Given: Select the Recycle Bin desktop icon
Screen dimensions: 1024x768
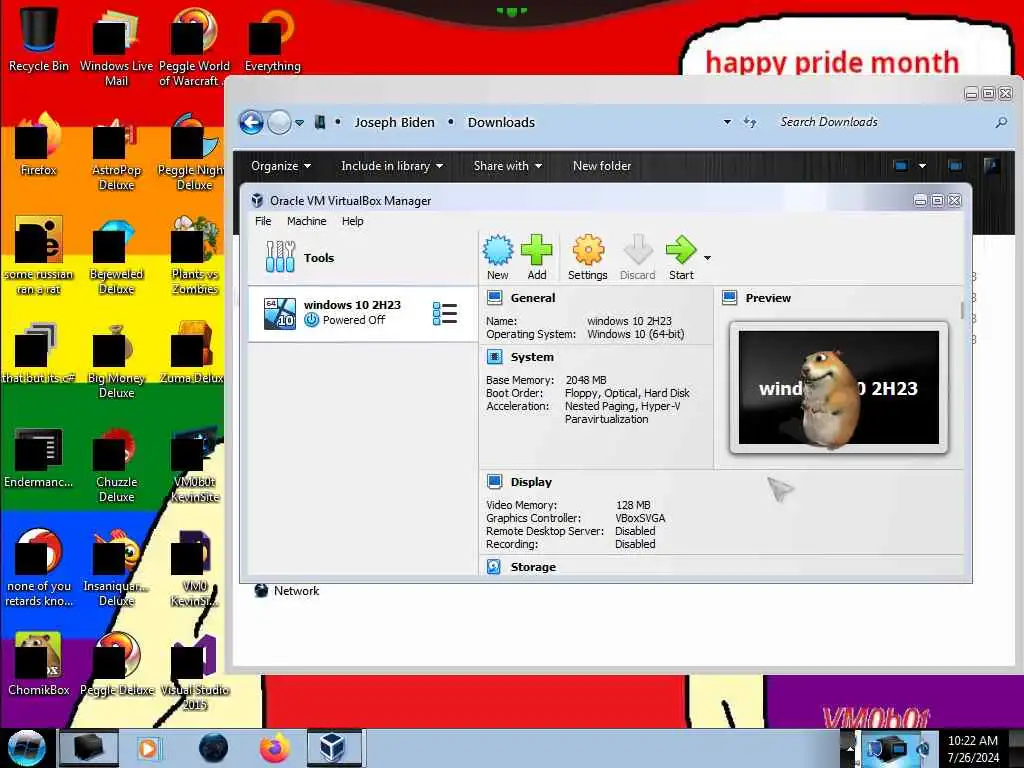Looking at the screenshot, I should (39, 39).
